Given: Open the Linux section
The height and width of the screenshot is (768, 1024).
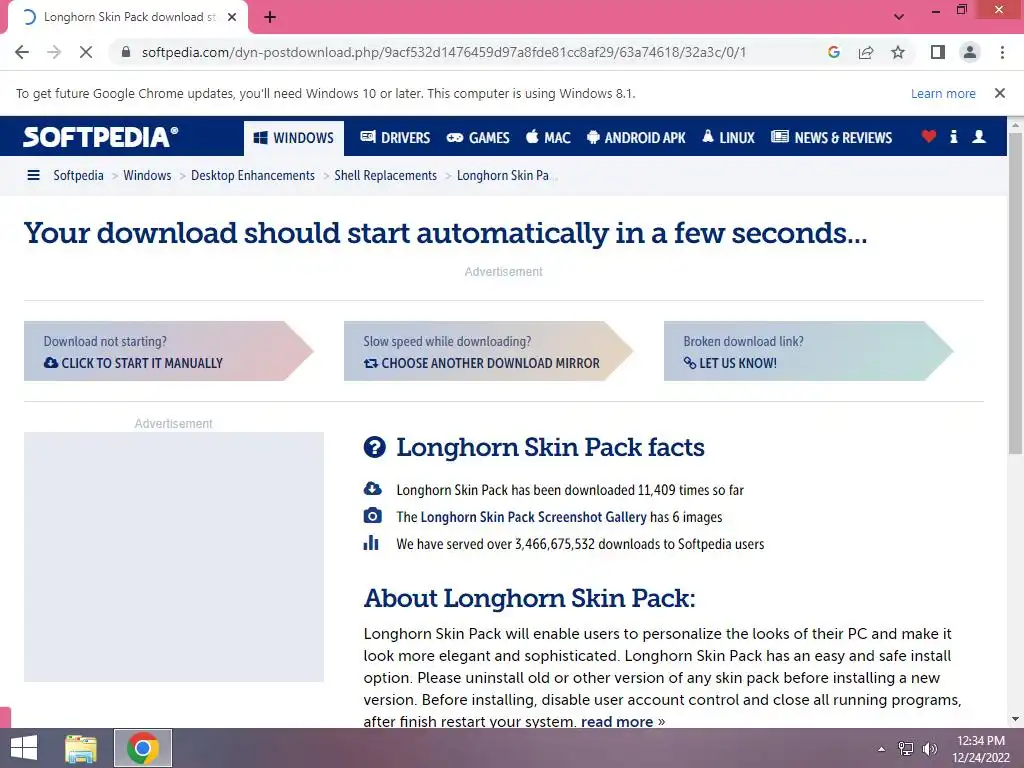Looking at the screenshot, I should click(x=728, y=138).
